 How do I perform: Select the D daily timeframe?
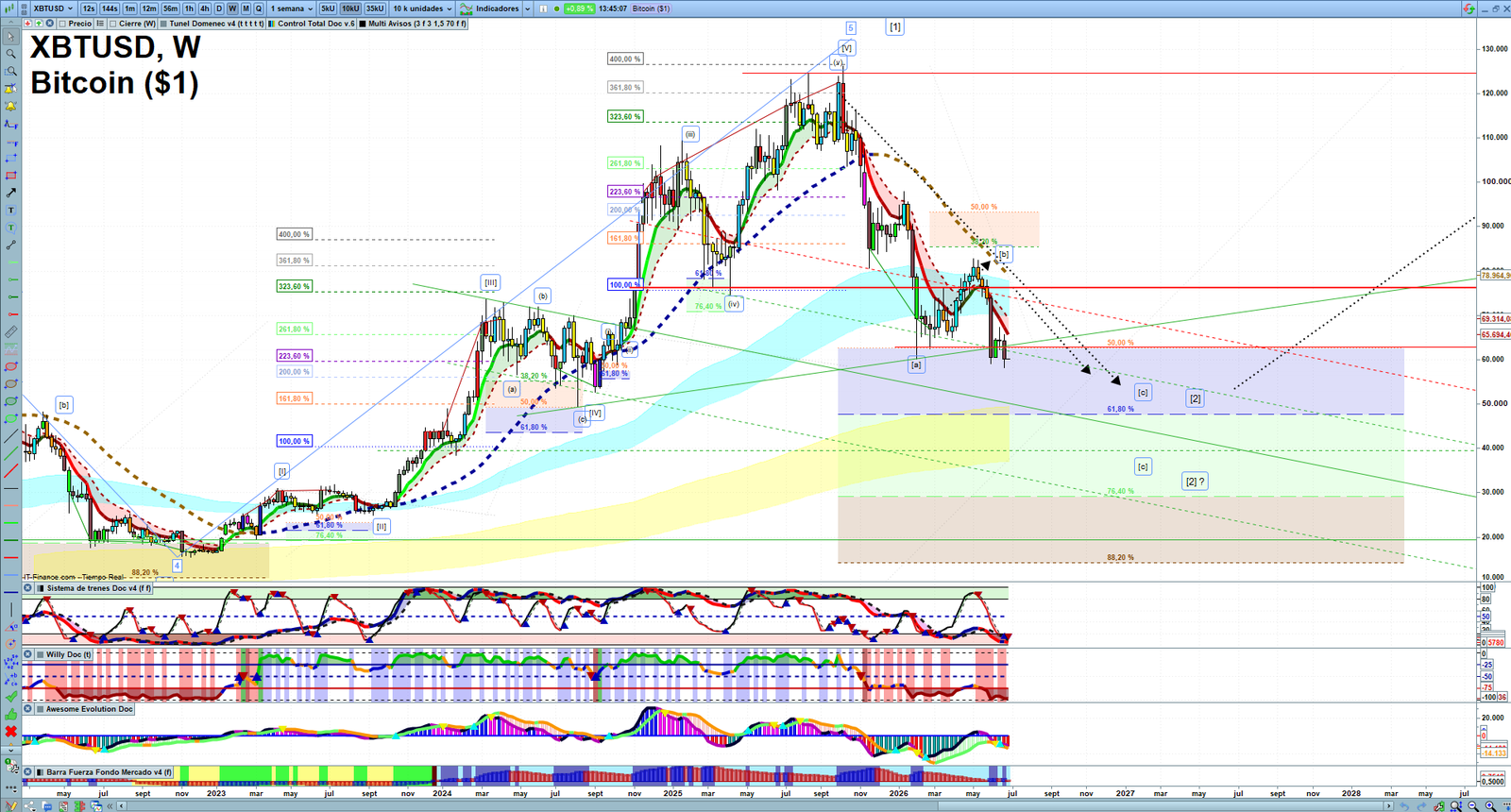219,8
